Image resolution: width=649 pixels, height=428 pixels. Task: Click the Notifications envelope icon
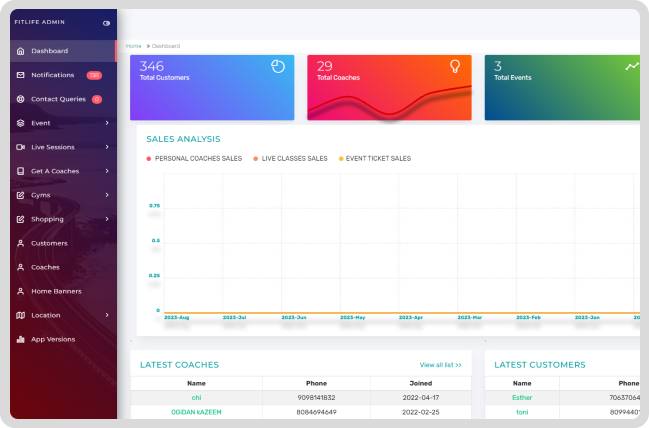pos(20,75)
